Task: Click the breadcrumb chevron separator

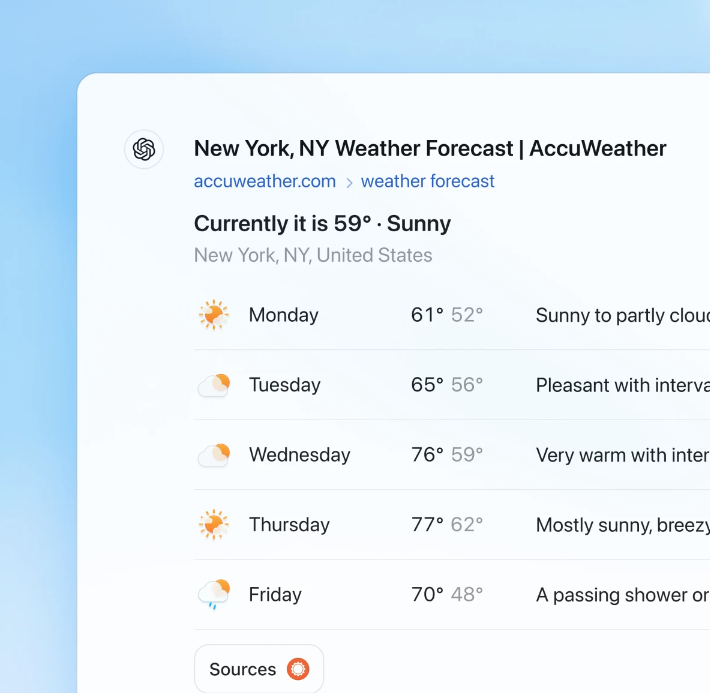Action: [349, 182]
